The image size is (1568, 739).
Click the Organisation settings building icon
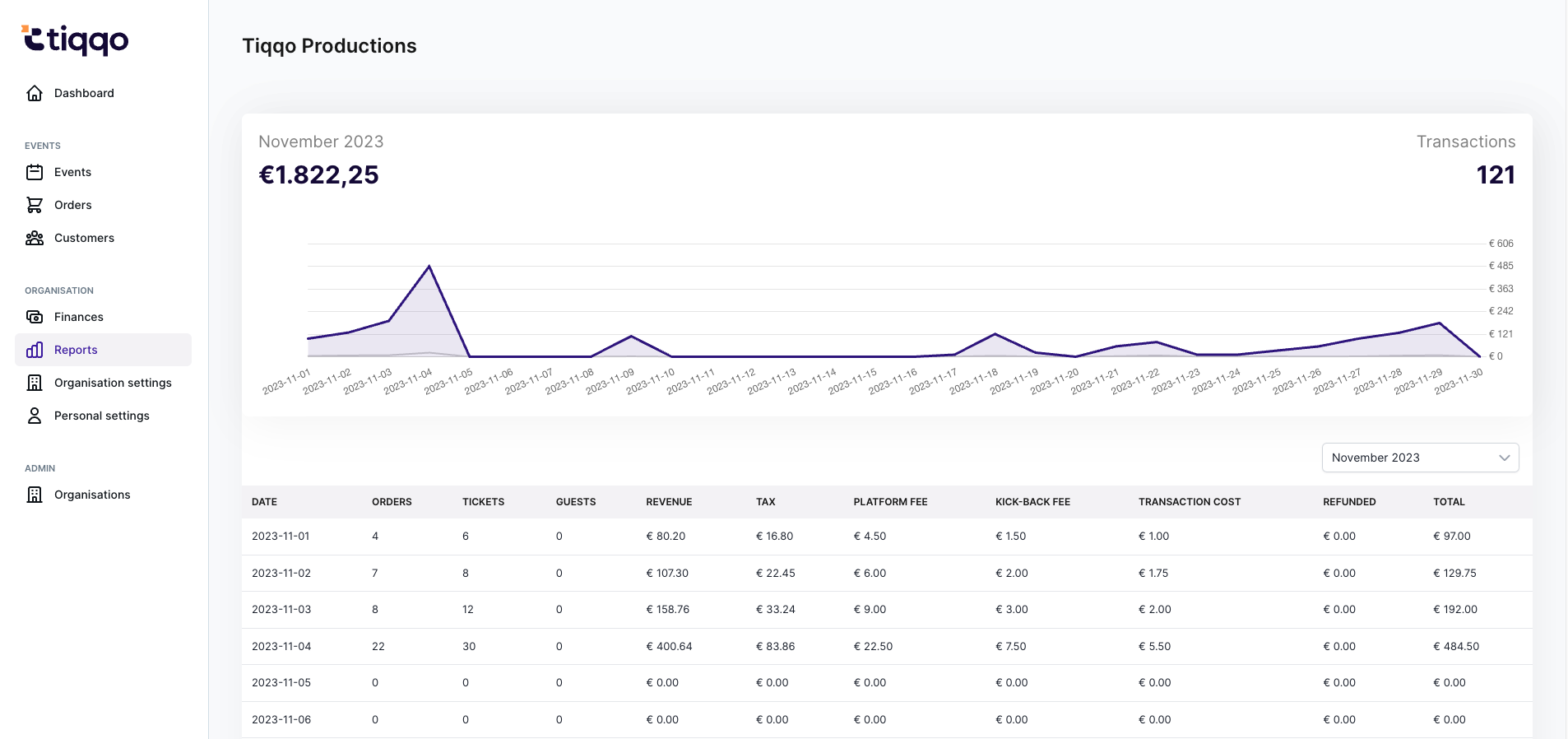[35, 383]
